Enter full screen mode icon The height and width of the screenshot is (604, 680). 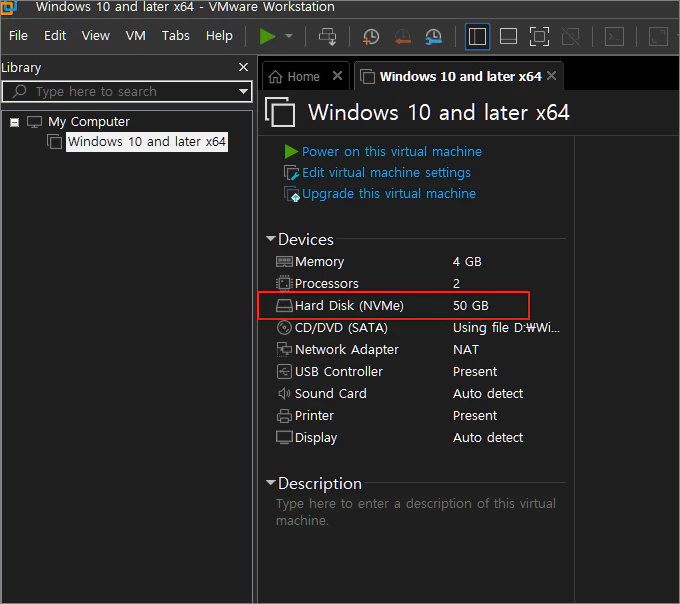[x=539, y=36]
